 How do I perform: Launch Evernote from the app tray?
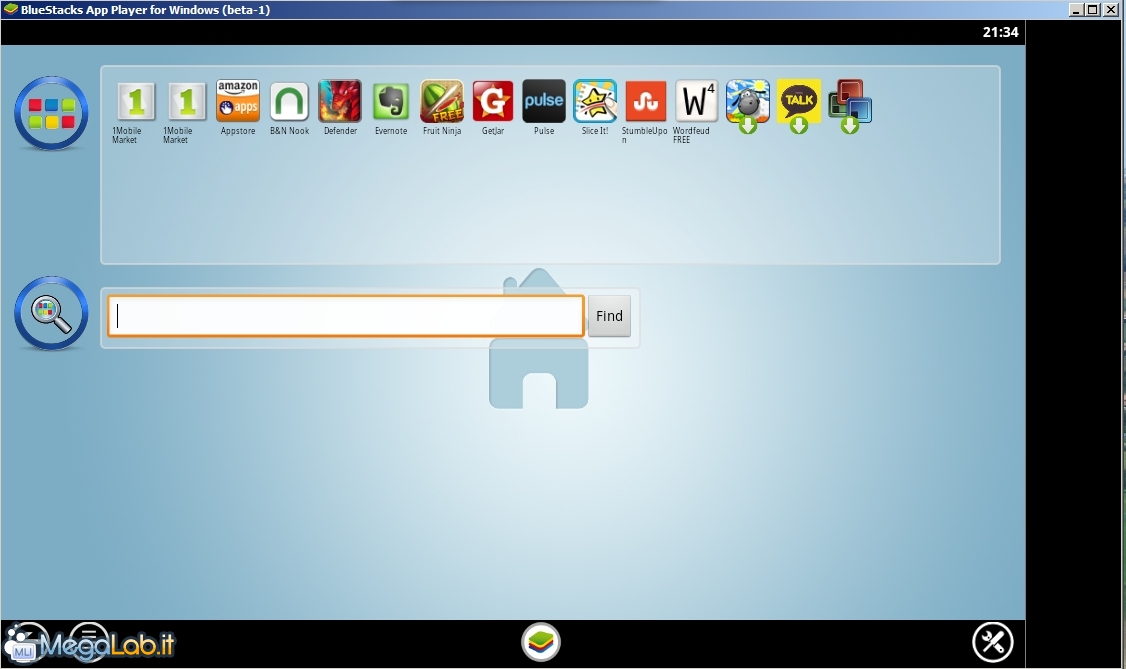click(391, 102)
